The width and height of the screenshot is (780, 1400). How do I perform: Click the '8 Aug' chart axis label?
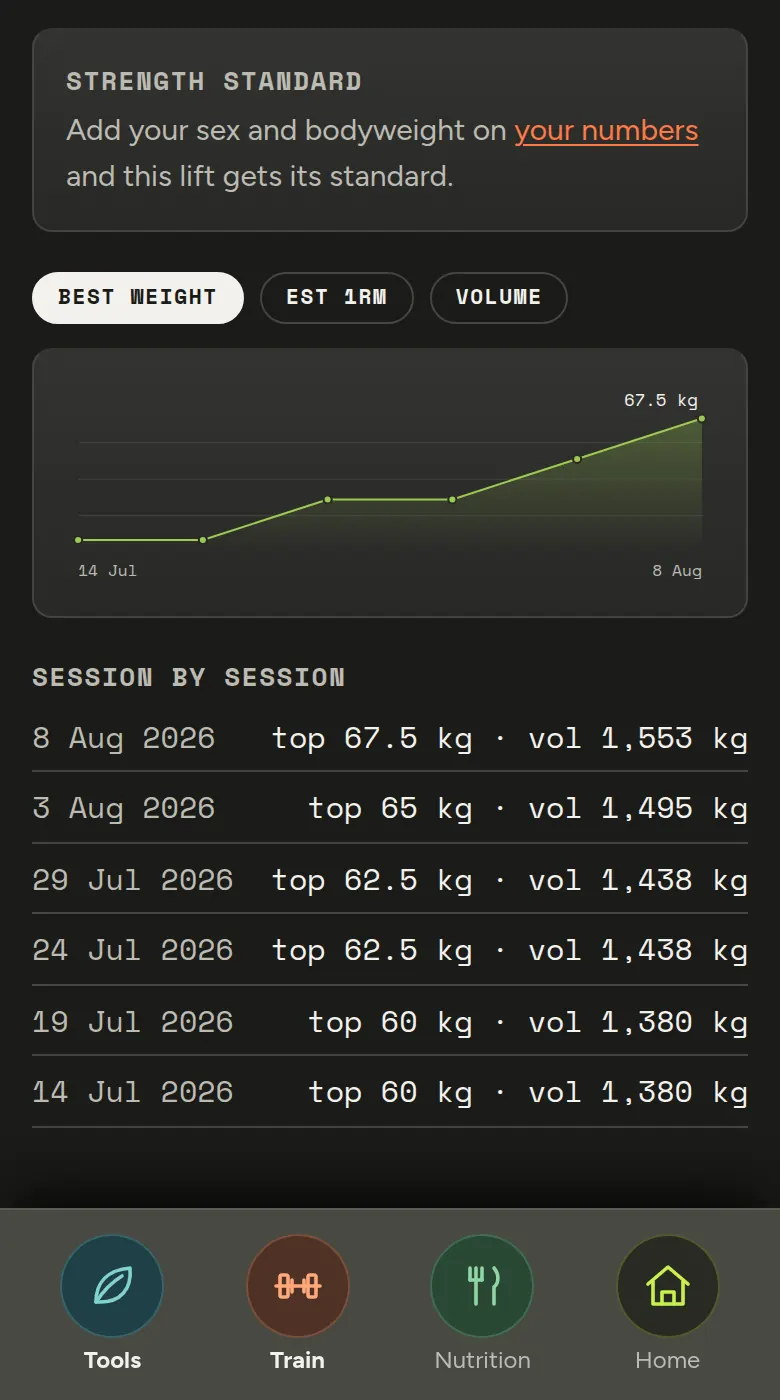(677, 571)
